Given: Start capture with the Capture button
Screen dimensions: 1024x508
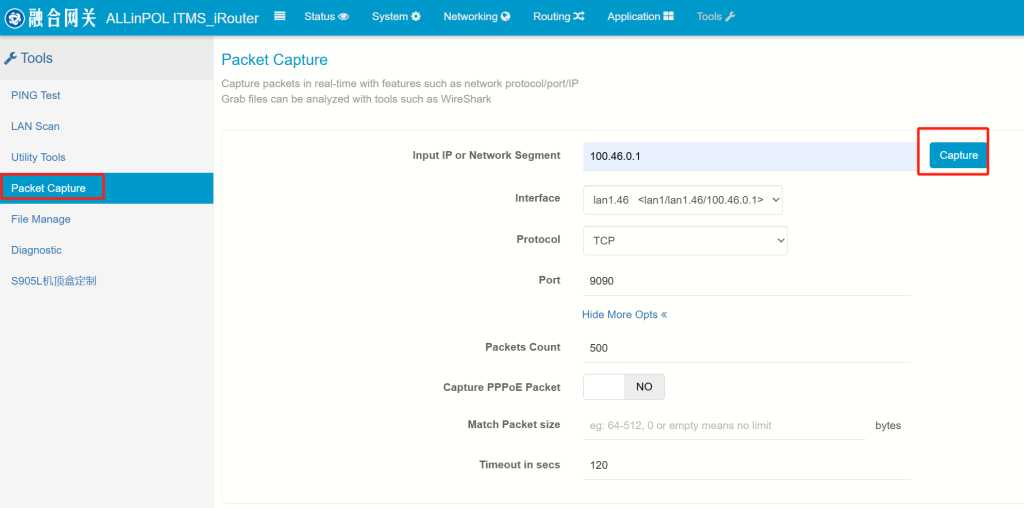Looking at the screenshot, I should (958, 155).
